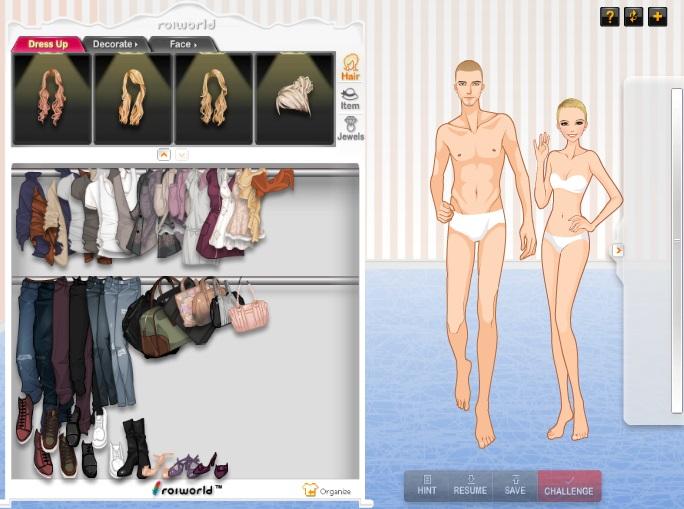Choose the Jewels category icon
684x509 pixels.
pos(350,129)
